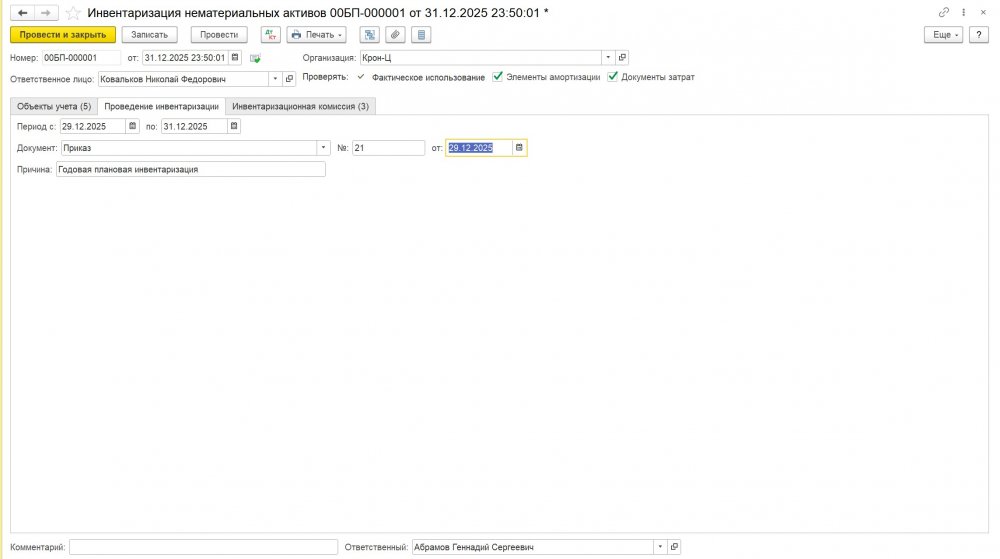Expand the Организация dropdown list
The width and height of the screenshot is (1000, 559).
tap(607, 57)
